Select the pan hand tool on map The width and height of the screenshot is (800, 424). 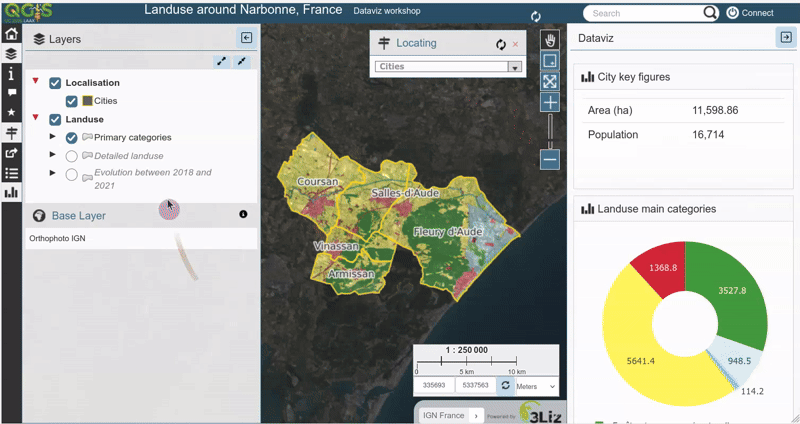point(550,40)
